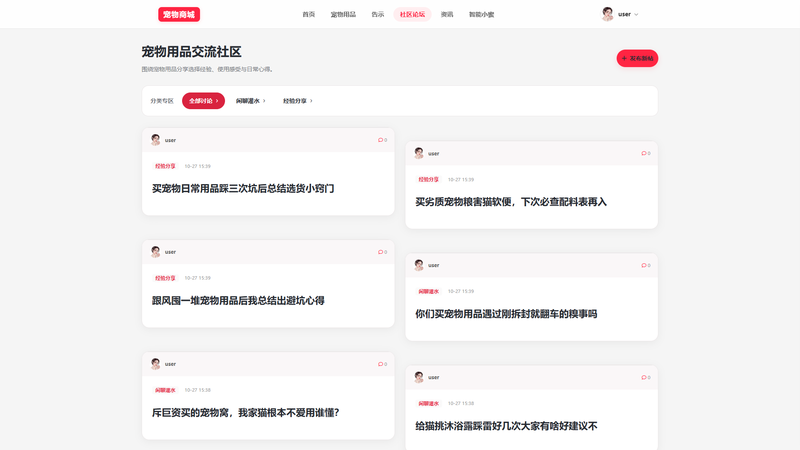
Task: Open the post 斥巨资买的宠物窝，我家猫根本不爱用谁懂?
Action: pos(245,413)
